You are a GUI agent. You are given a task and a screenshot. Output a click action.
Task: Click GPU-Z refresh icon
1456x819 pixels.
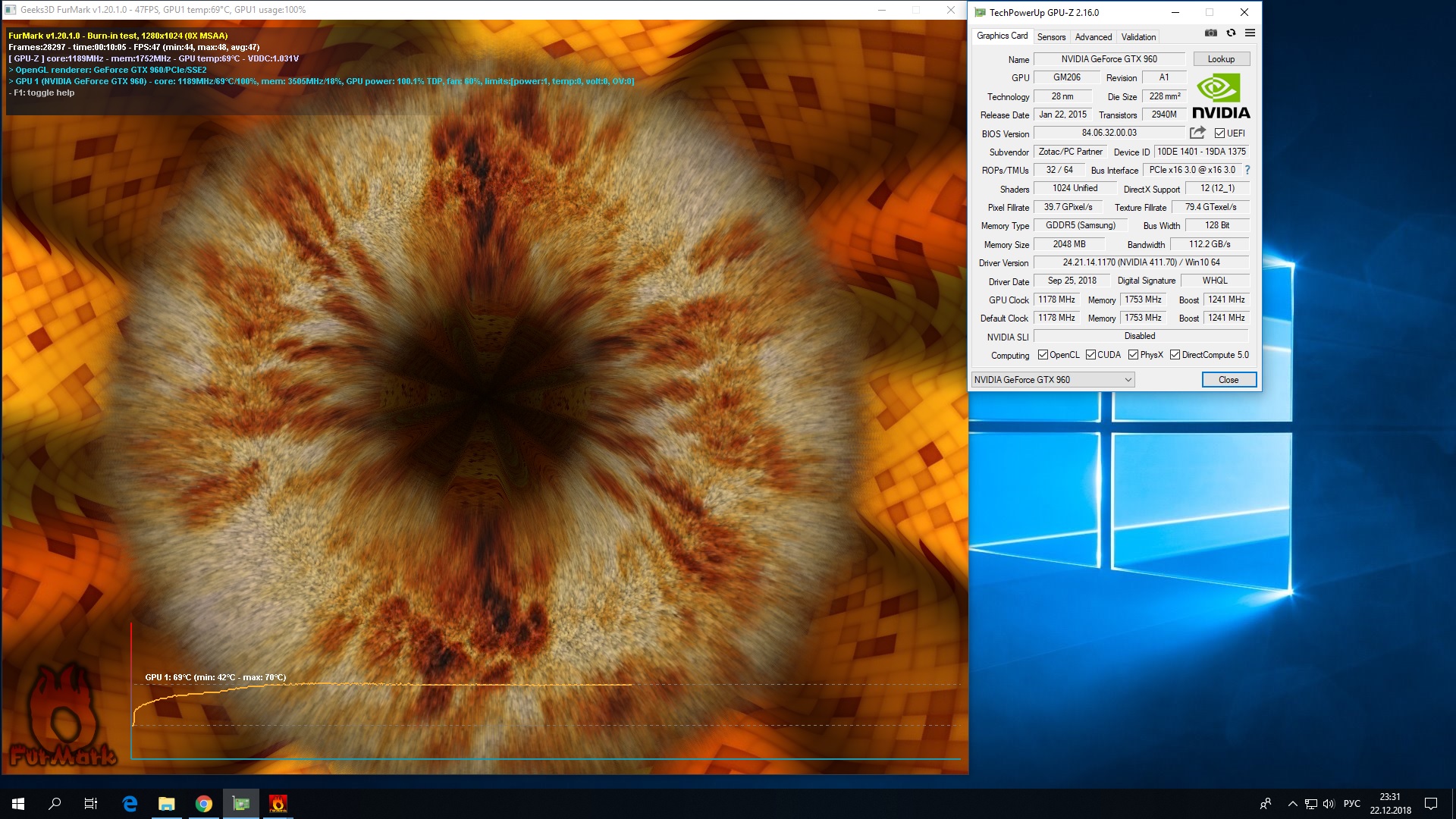click(1231, 33)
